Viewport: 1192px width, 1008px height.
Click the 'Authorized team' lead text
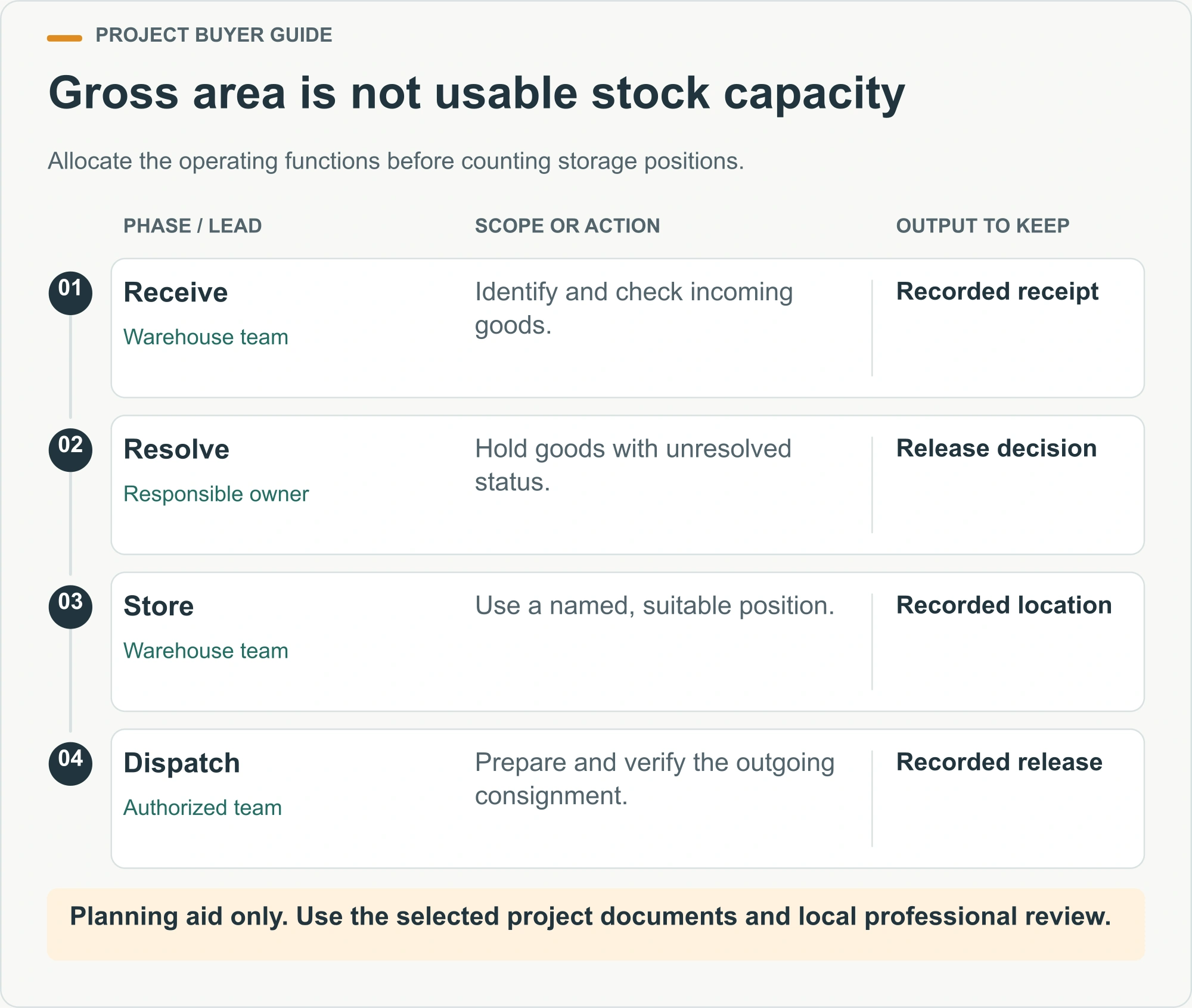click(x=203, y=807)
